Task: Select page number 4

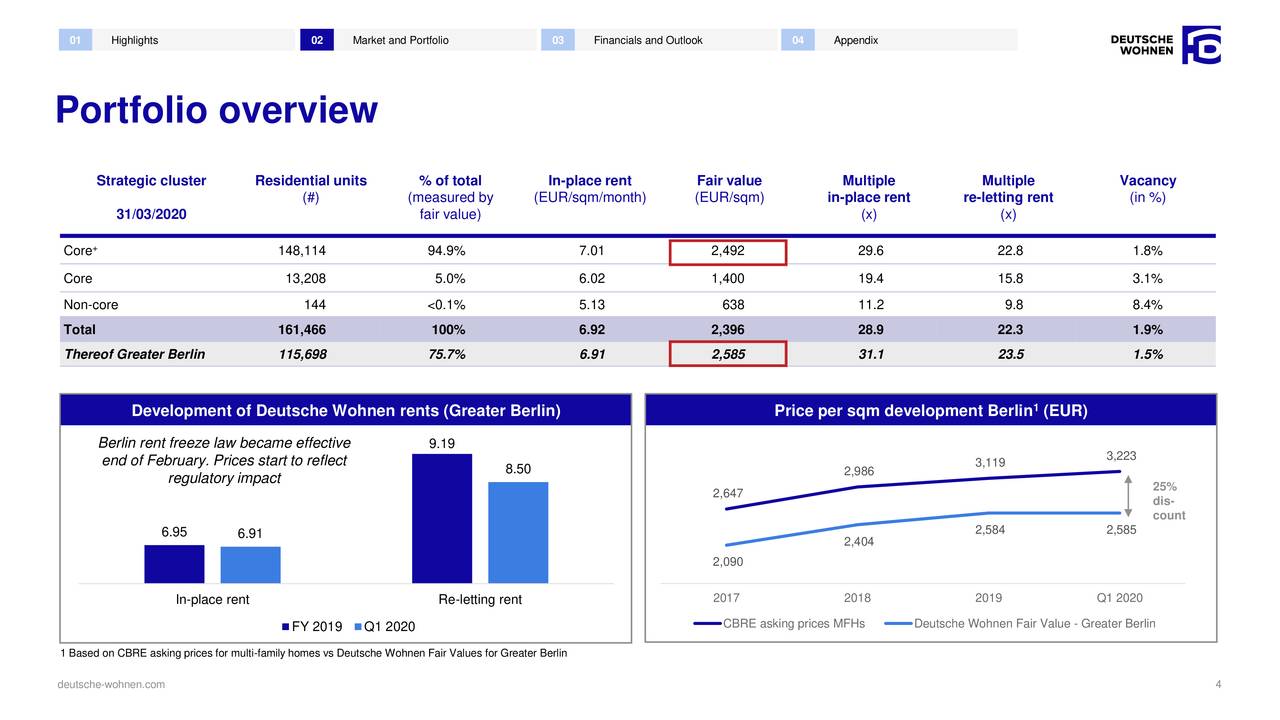Action: point(1218,684)
